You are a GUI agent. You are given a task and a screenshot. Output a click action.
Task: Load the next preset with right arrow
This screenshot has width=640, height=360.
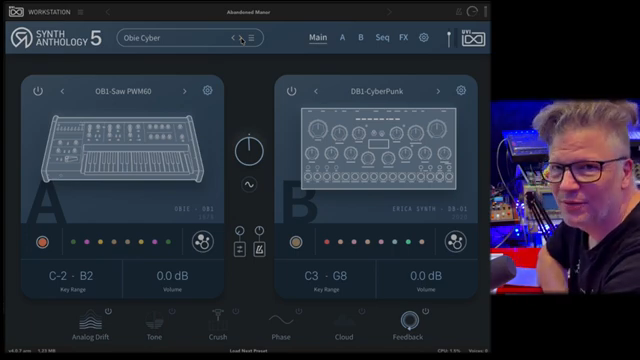(241, 38)
